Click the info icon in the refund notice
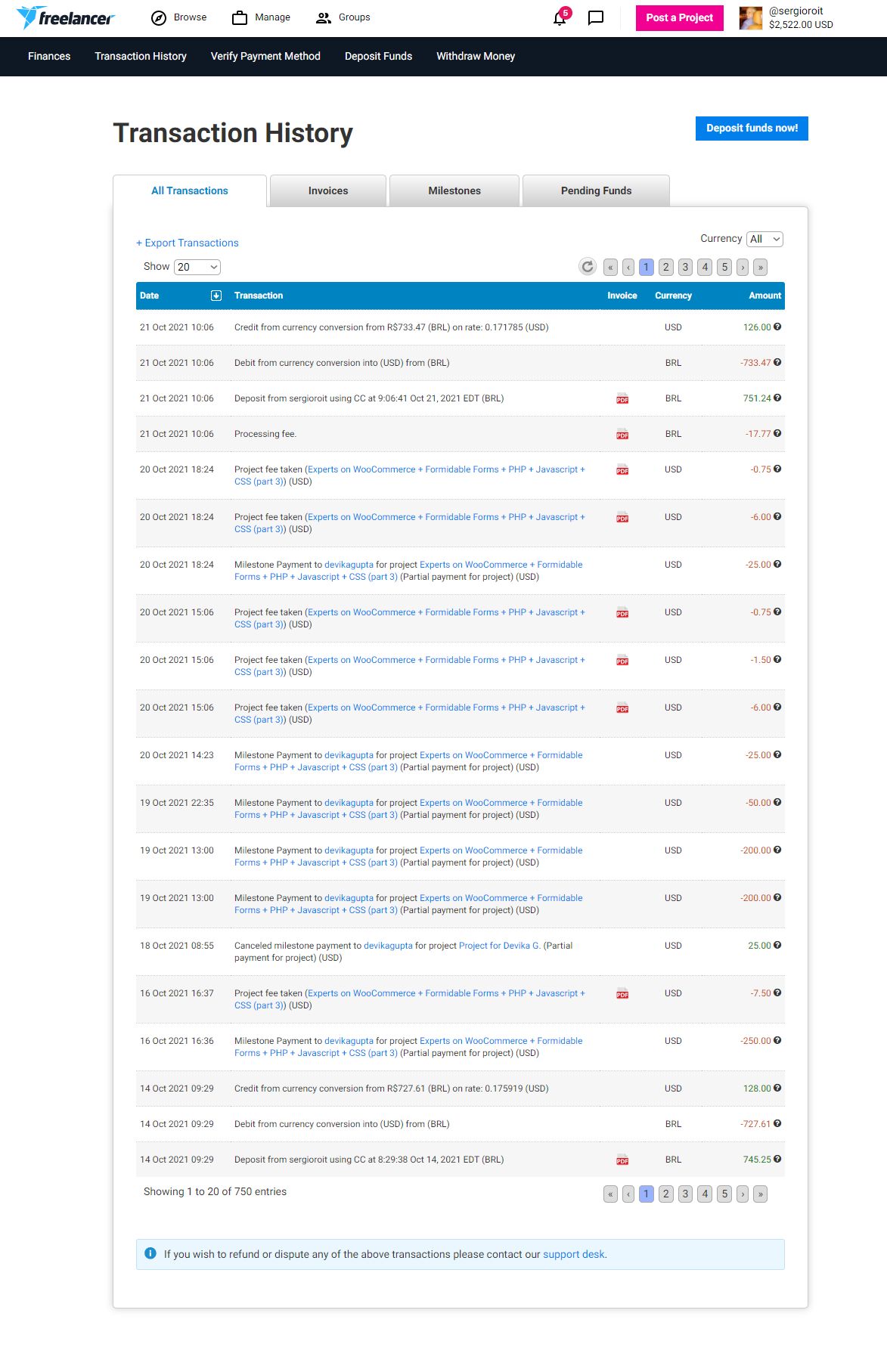Screen dimensions: 887x1372 [150, 1253]
